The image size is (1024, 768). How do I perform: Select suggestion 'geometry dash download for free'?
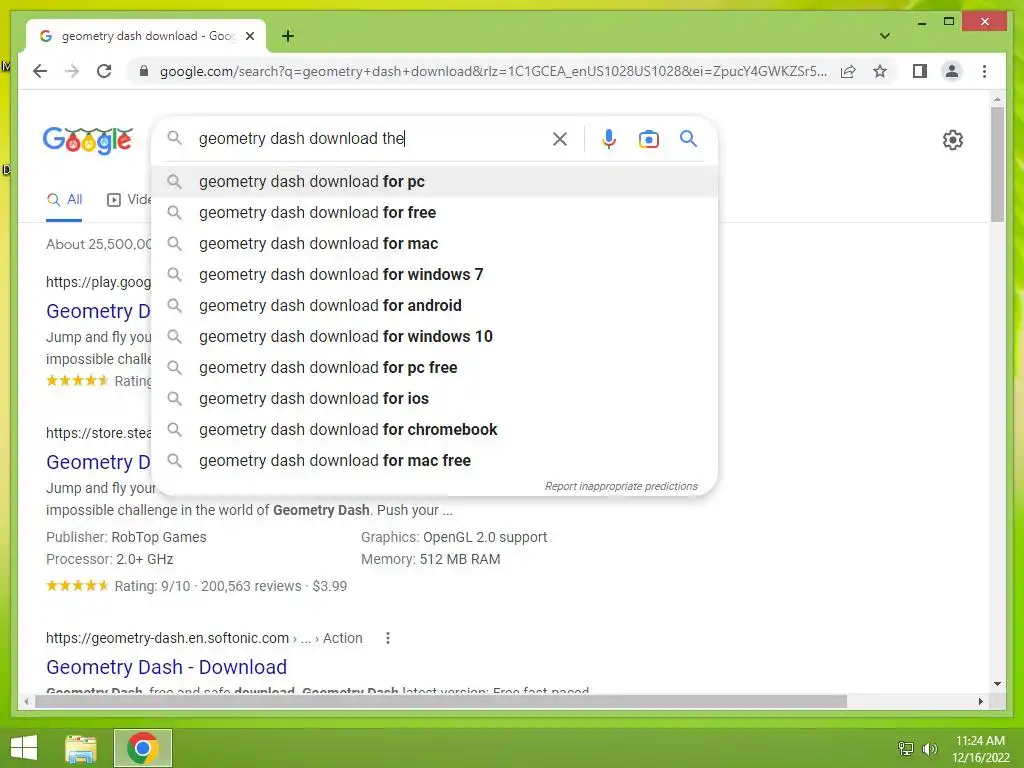coord(434,212)
